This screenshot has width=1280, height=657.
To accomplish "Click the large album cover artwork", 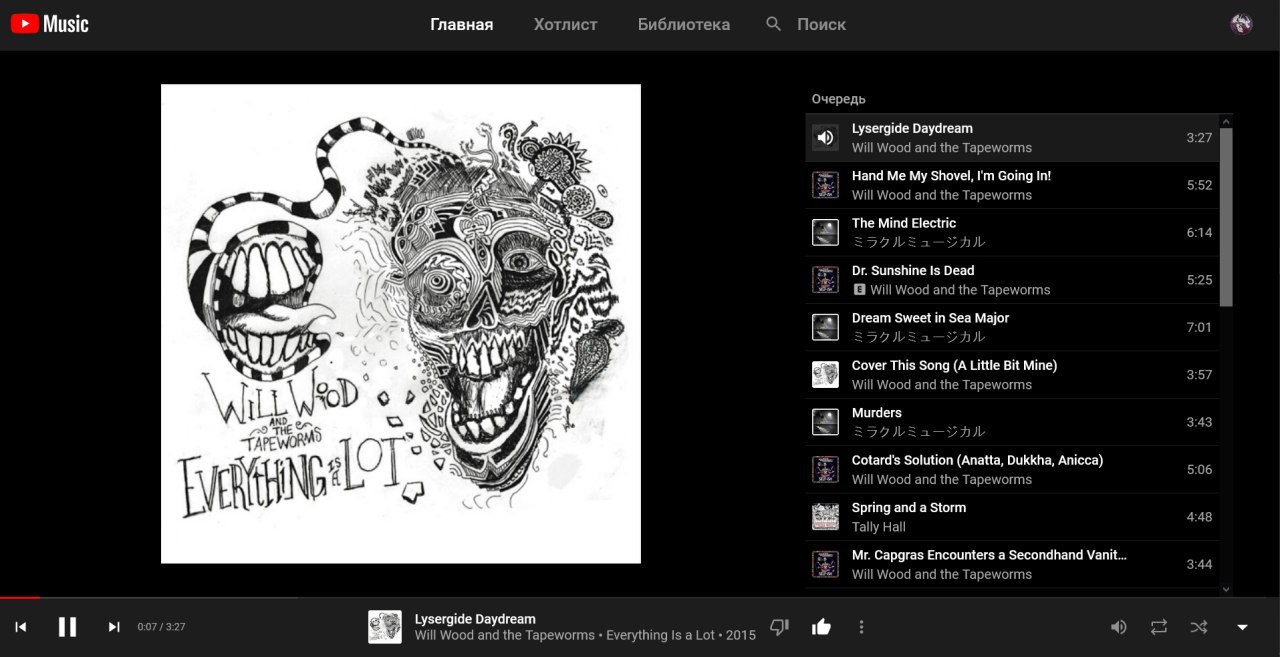I will tap(401, 324).
